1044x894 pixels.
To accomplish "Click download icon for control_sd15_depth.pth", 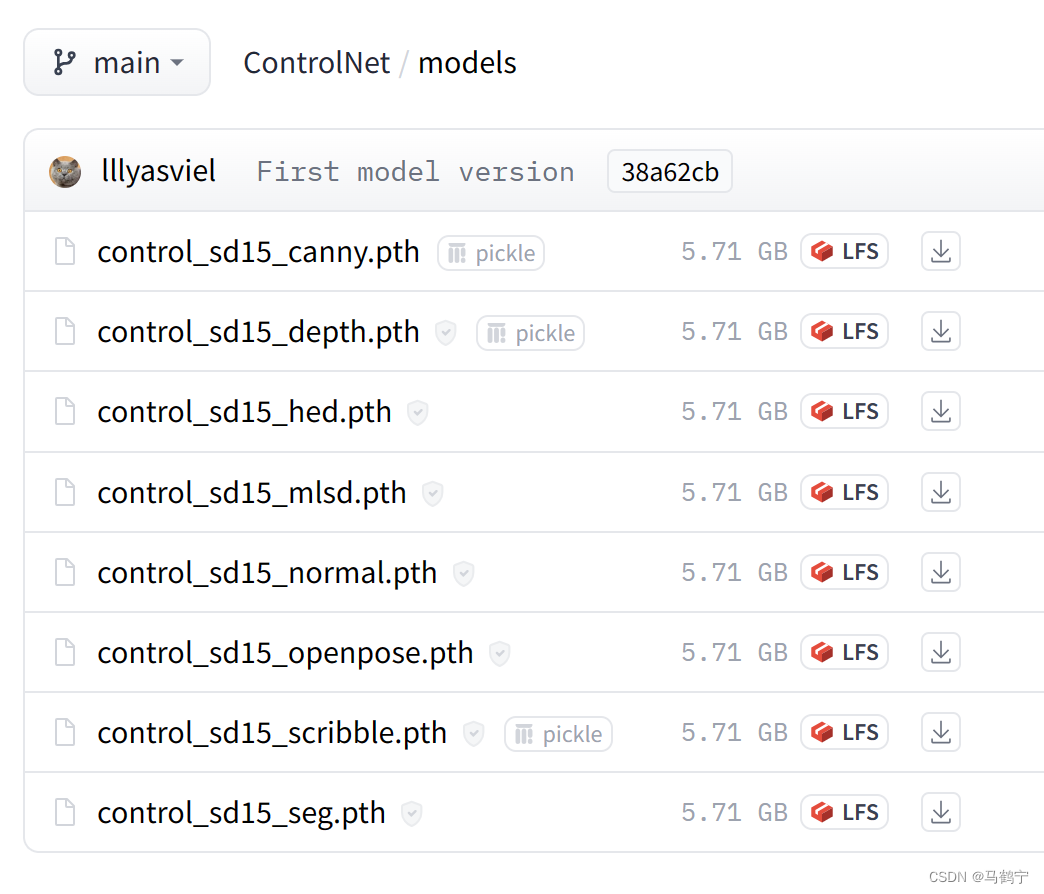I will [x=940, y=332].
